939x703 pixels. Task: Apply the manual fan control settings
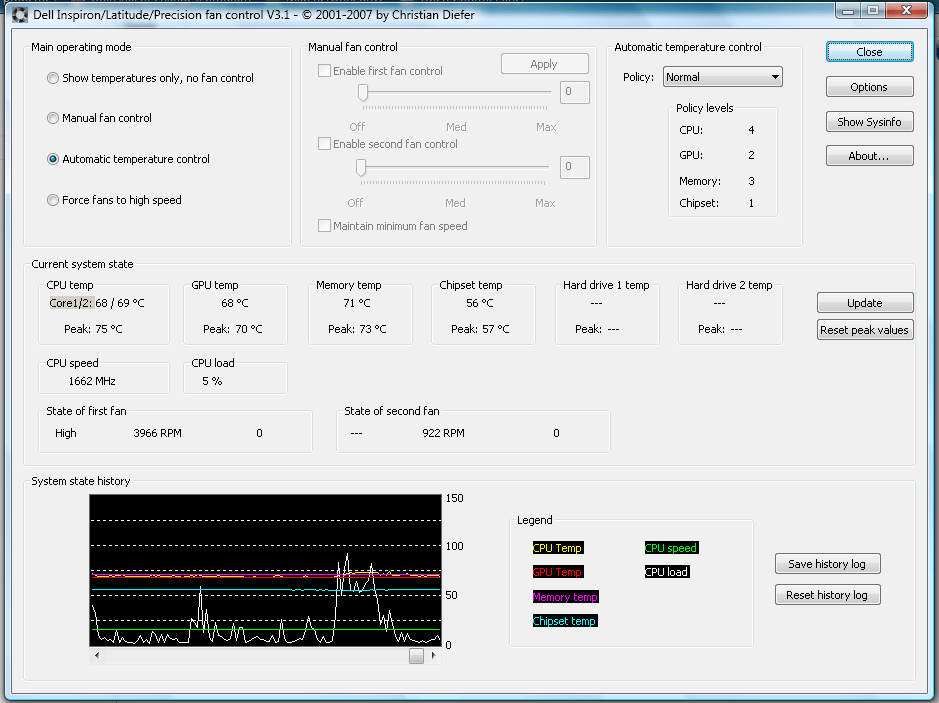pos(544,62)
